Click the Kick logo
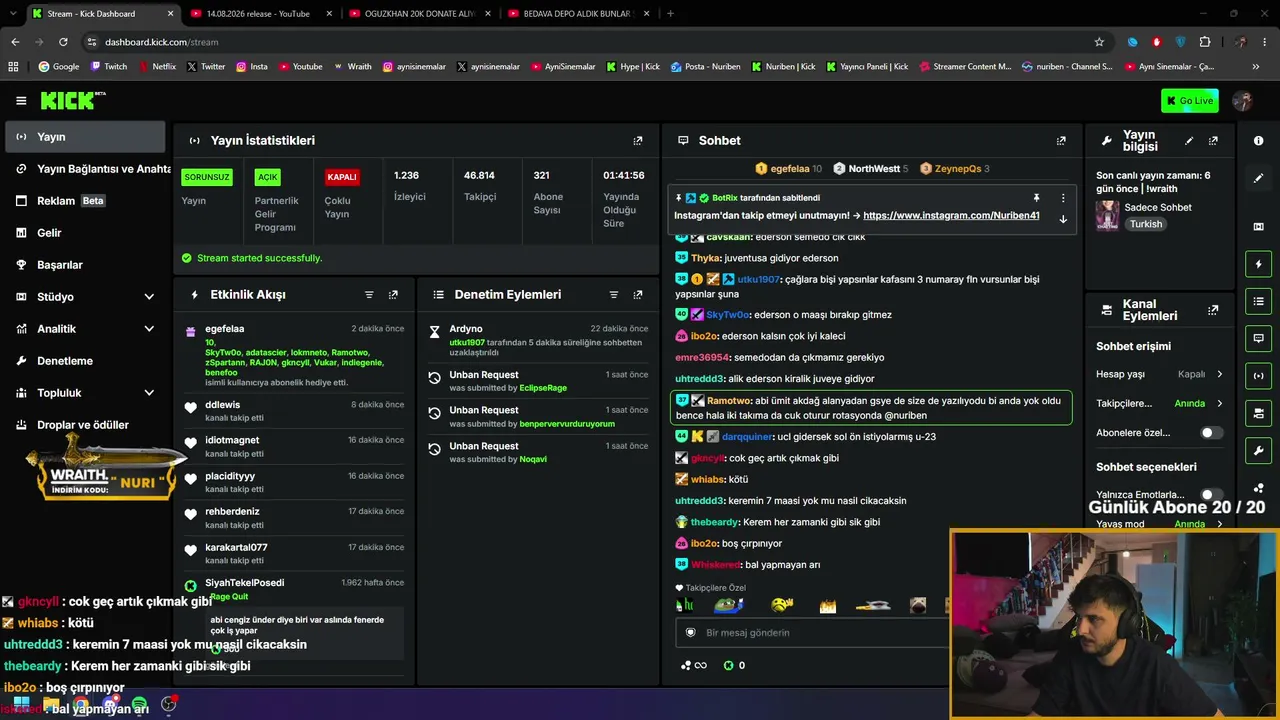This screenshot has height=720, width=1280. pos(73,100)
